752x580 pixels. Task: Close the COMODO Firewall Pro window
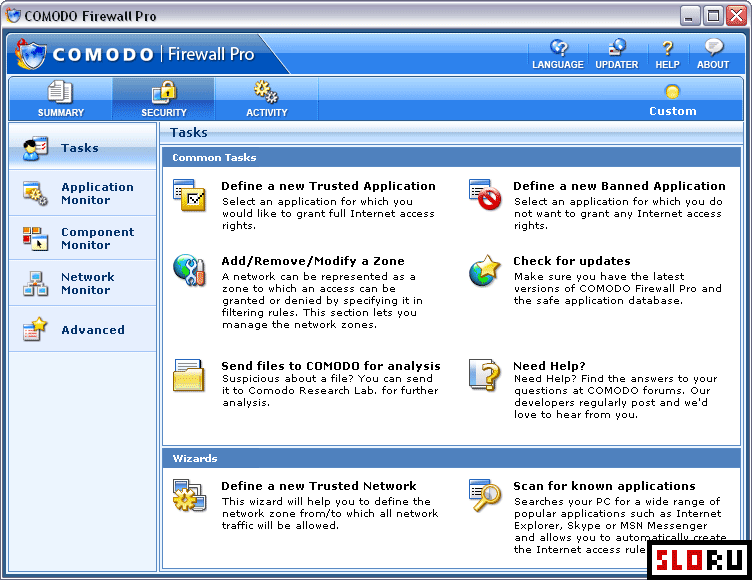pyautogui.click(x=736, y=16)
